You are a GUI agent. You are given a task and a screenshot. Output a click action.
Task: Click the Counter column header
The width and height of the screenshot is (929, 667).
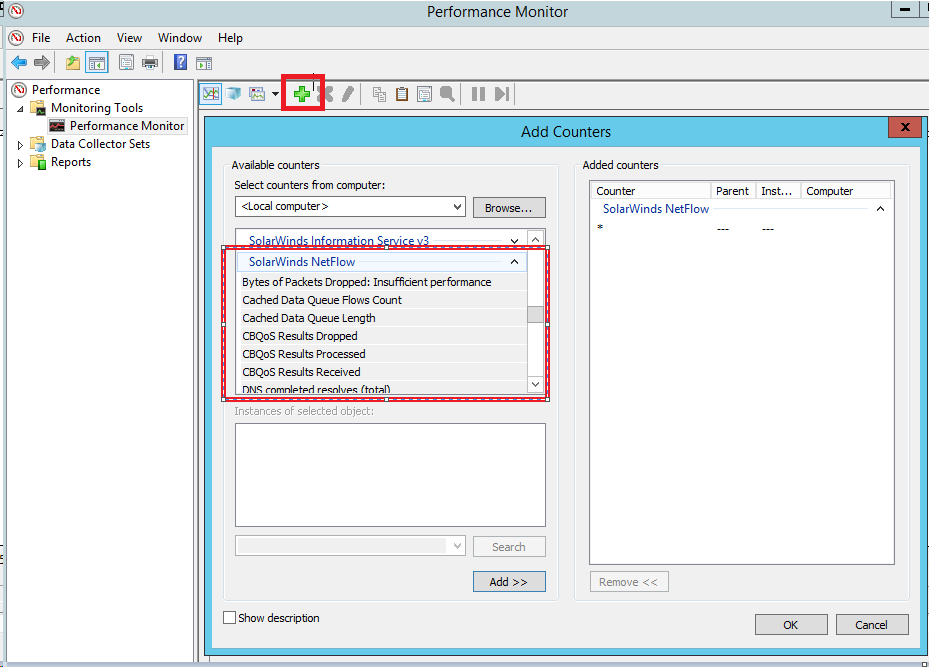[x=651, y=191]
